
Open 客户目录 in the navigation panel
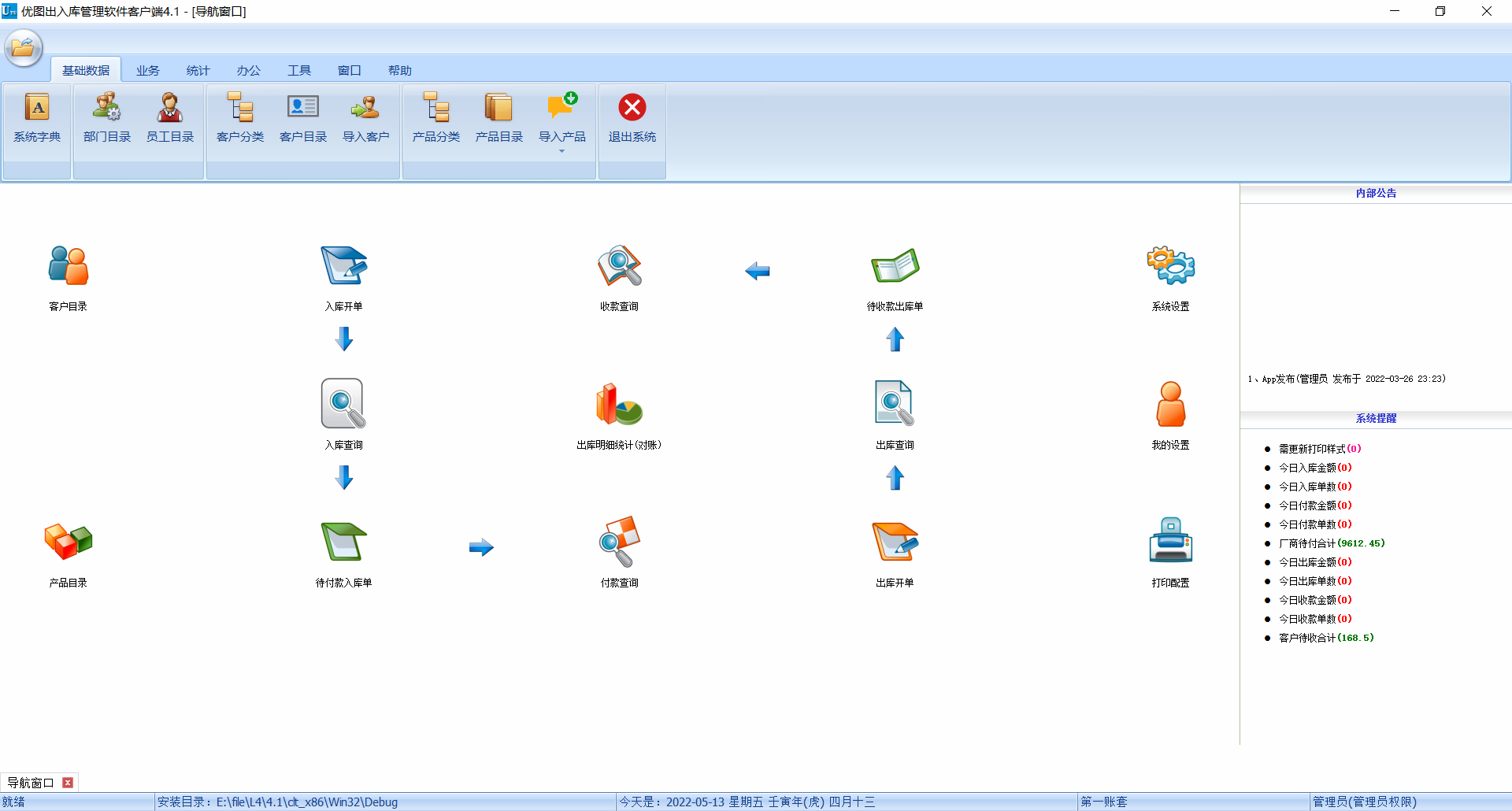[x=69, y=277]
